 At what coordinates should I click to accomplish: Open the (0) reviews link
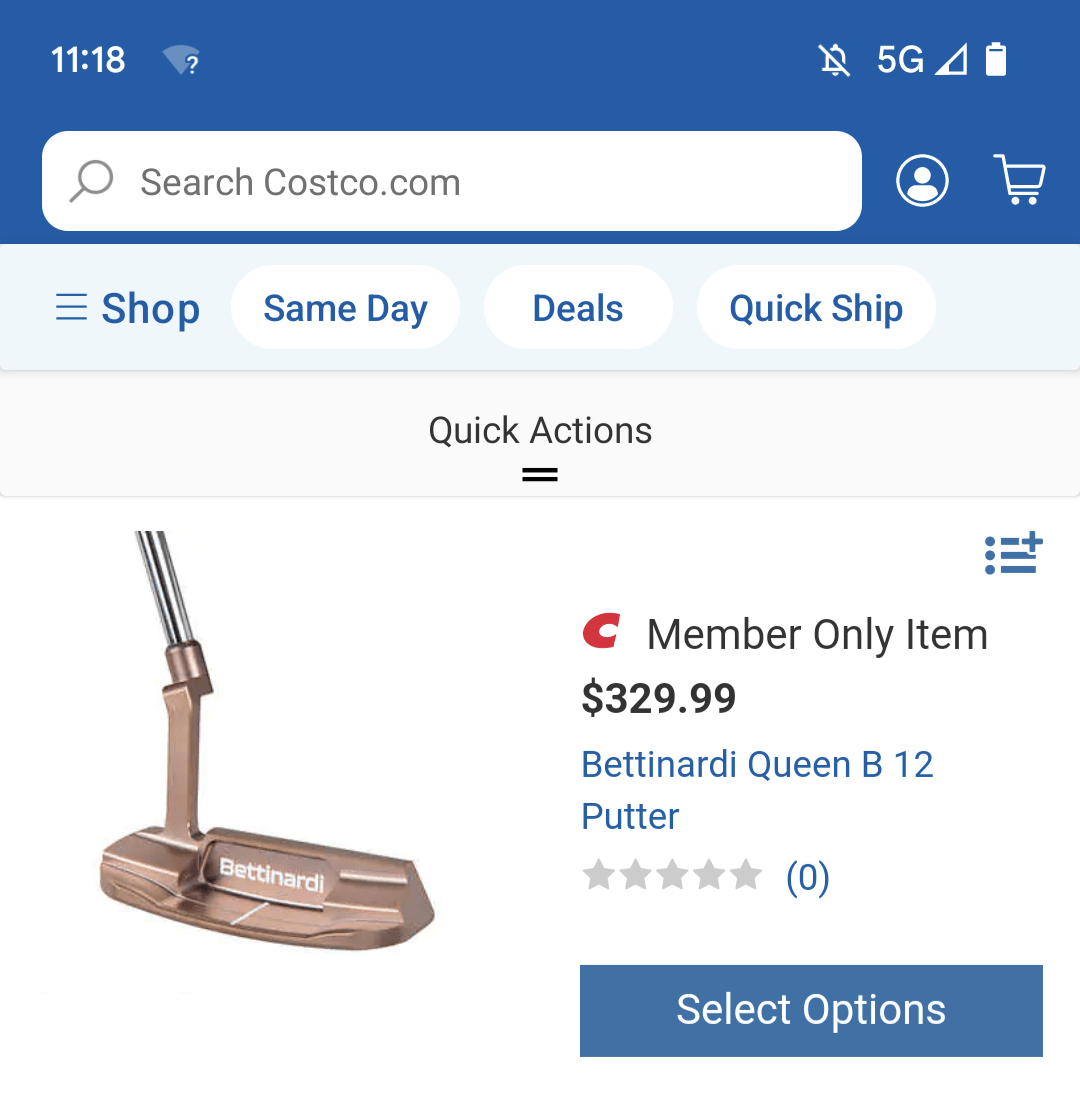click(806, 877)
